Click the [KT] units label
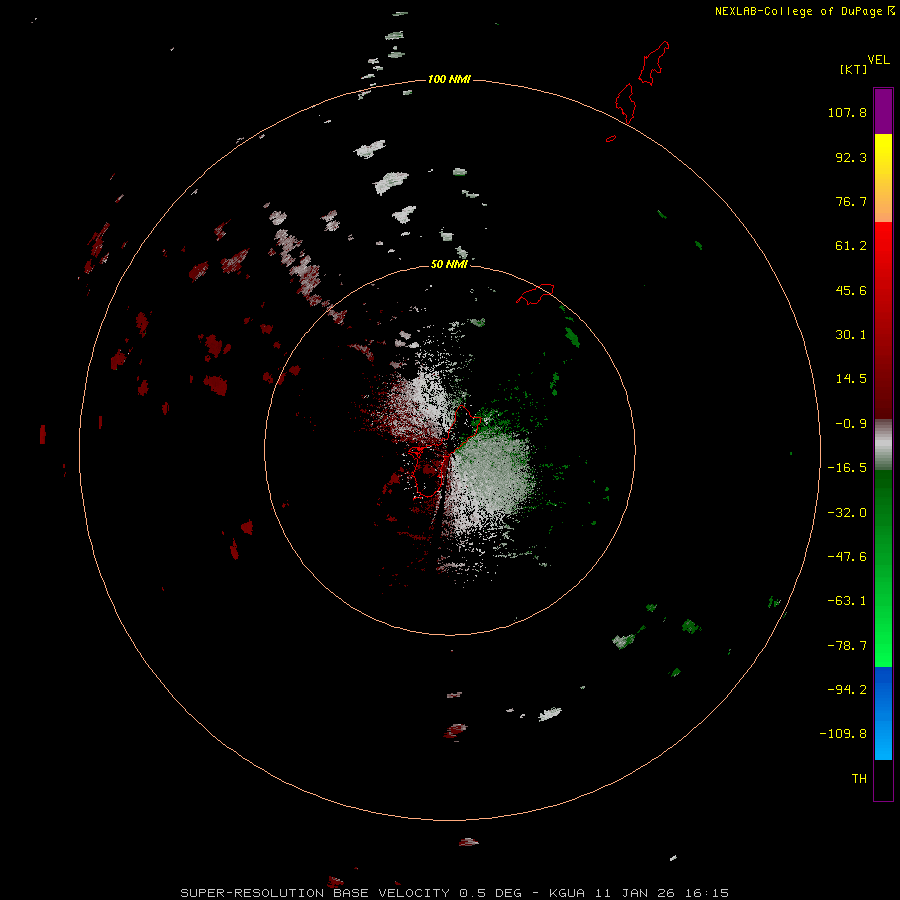 click(x=853, y=69)
